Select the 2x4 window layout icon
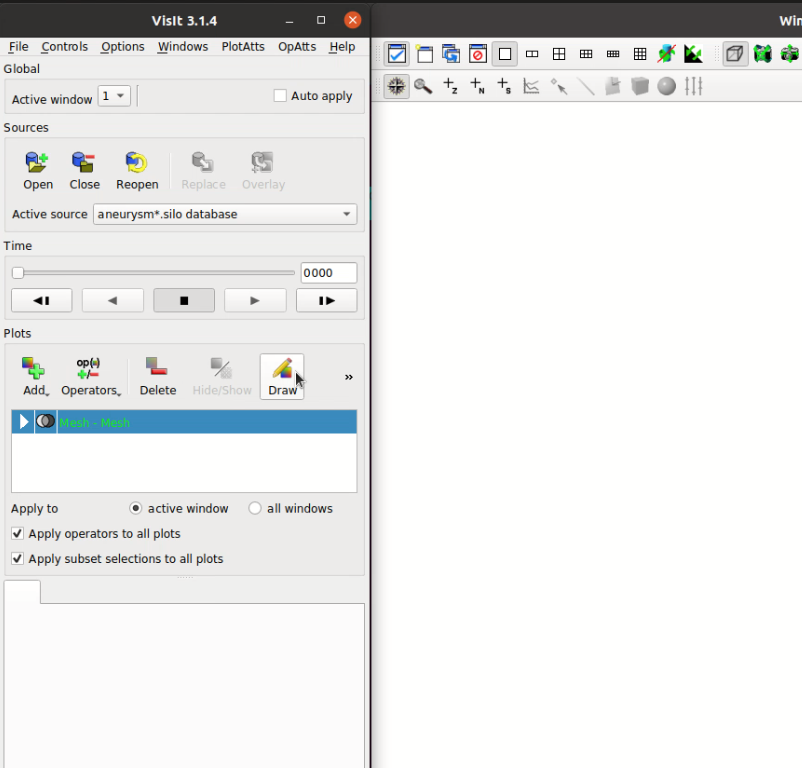The height and width of the screenshot is (768, 802). pos(613,54)
